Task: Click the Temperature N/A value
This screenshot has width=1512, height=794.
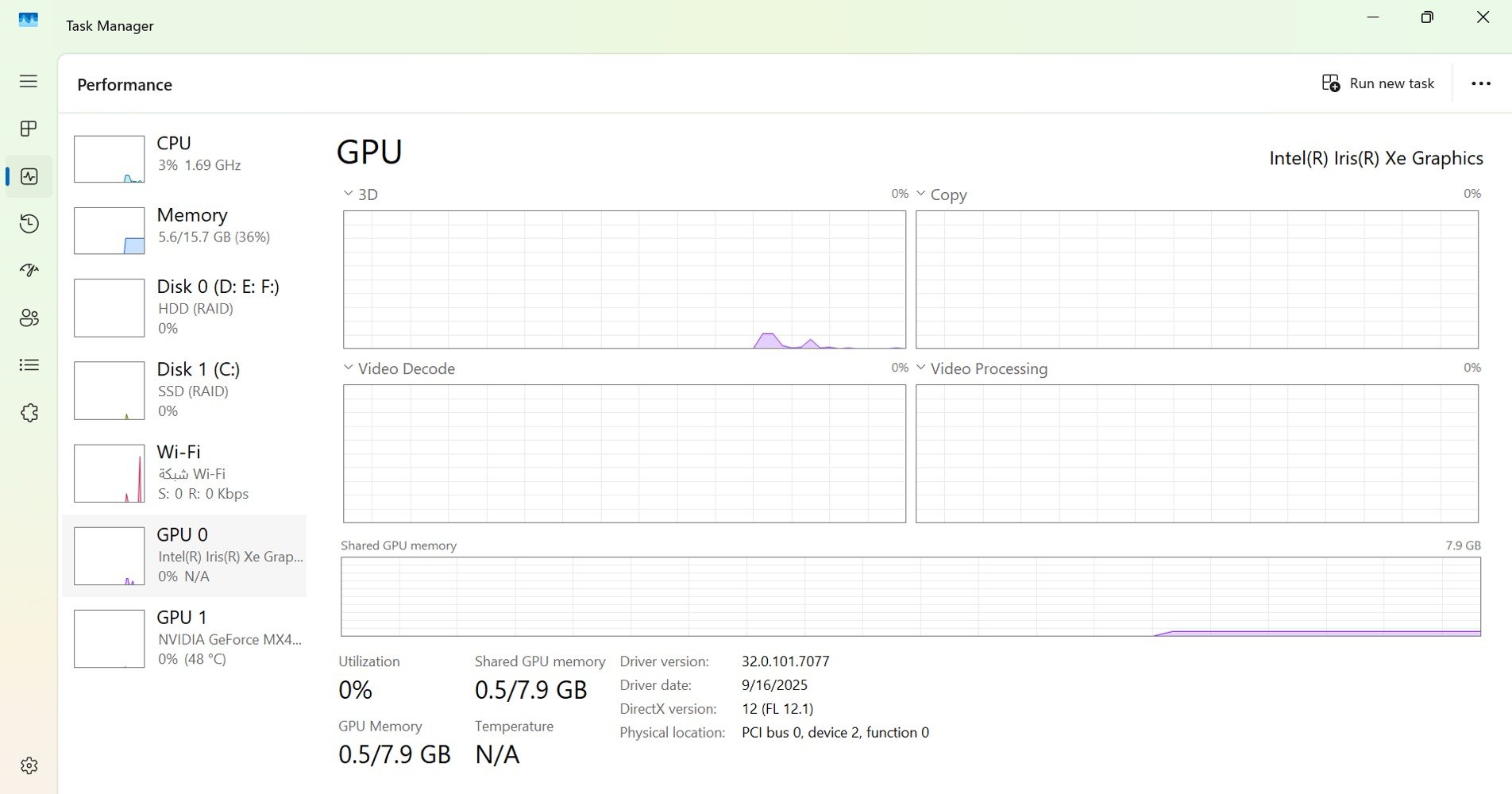Action: point(498,754)
